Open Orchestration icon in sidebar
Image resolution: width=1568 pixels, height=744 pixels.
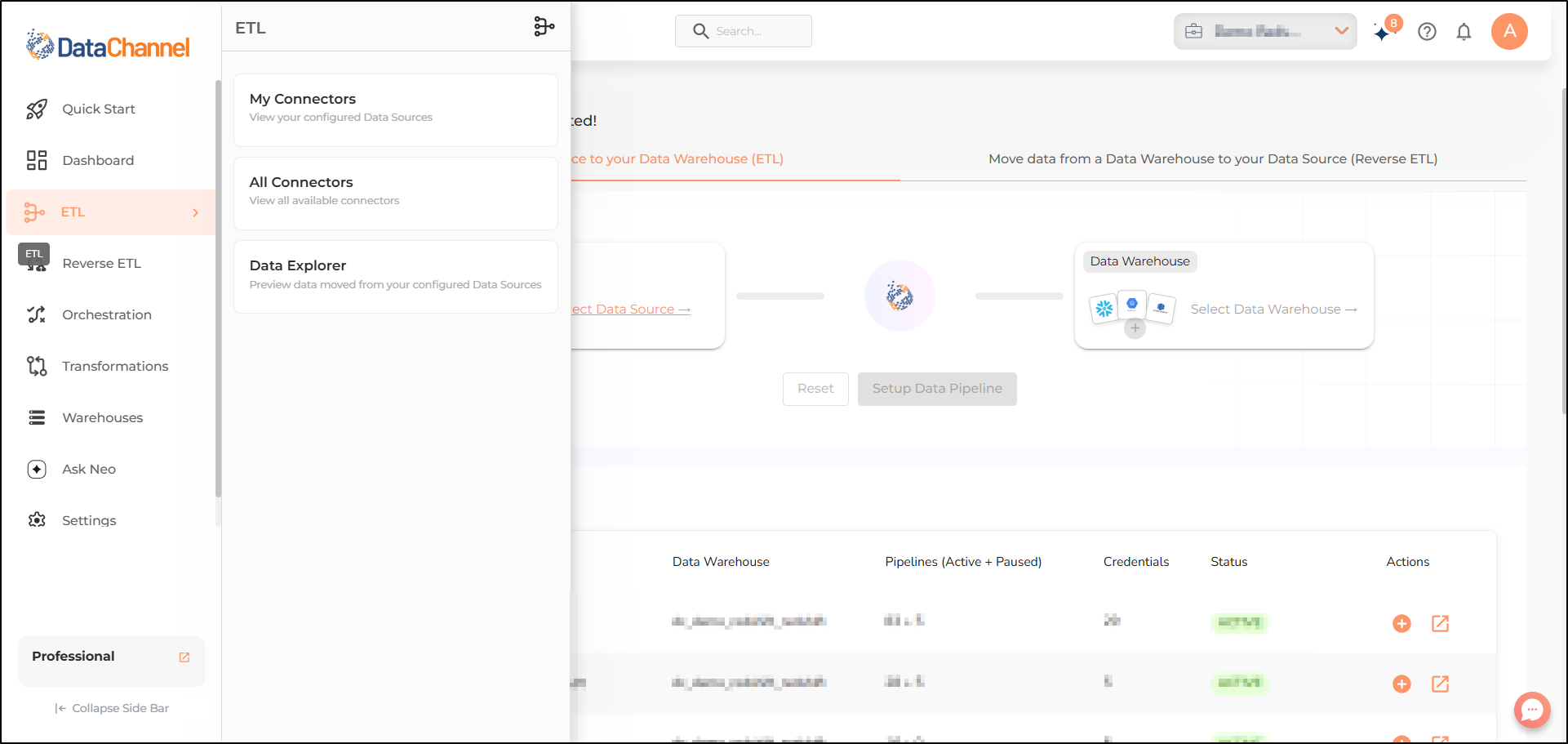(37, 314)
